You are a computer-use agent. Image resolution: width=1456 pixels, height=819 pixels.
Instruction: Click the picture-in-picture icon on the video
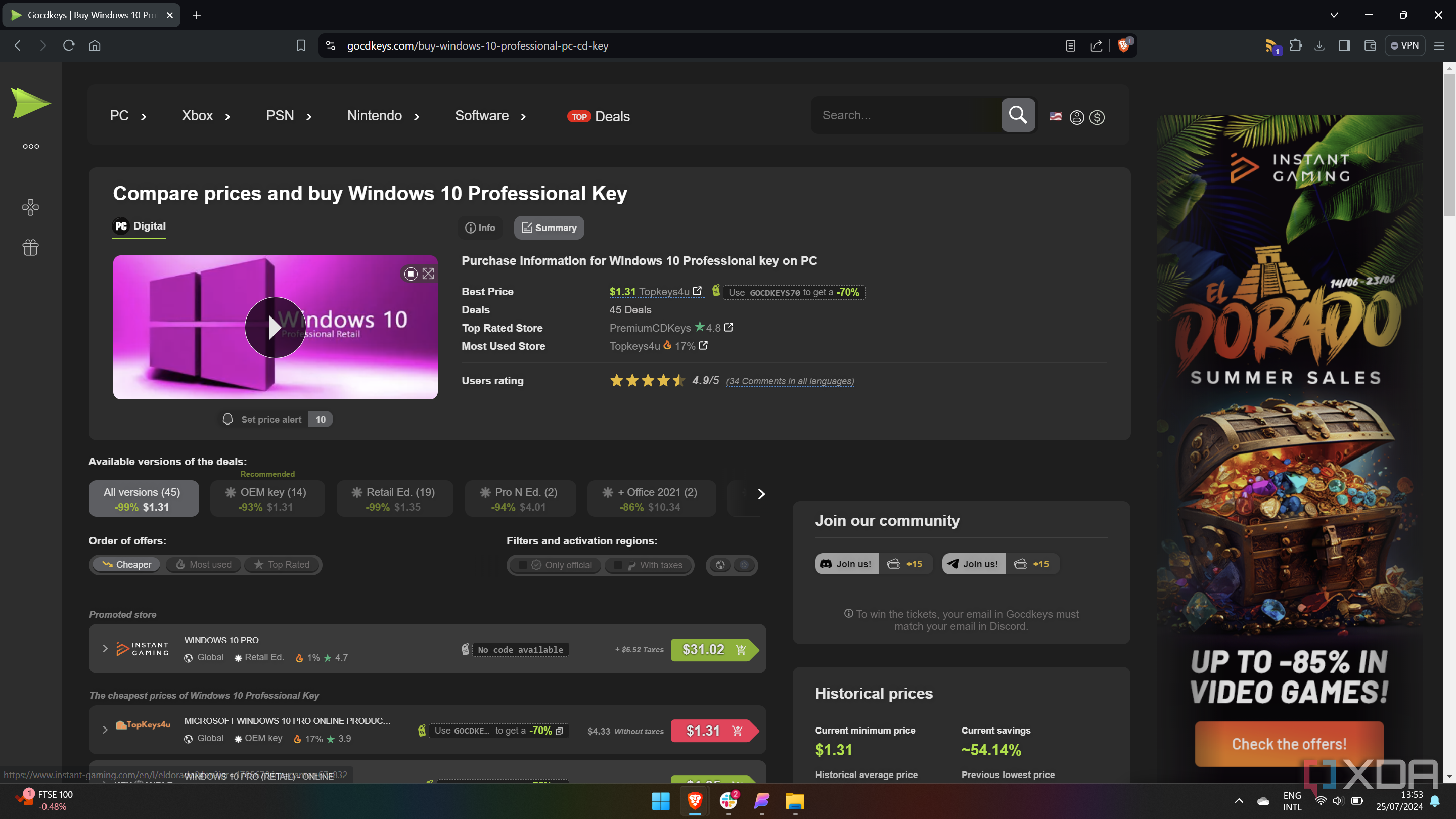click(x=410, y=274)
